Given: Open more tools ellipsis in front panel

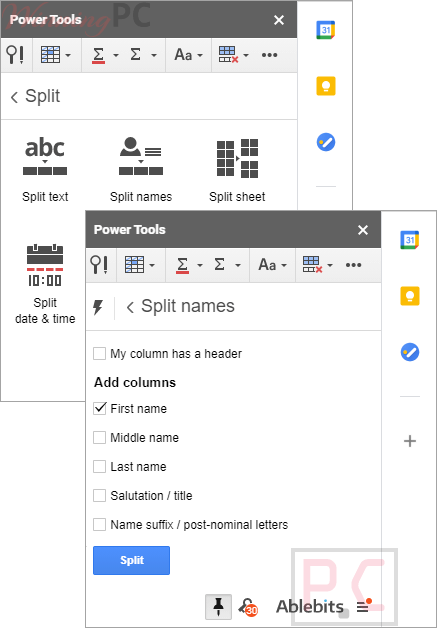Looking at the screenshot, I should coord(354,265).
